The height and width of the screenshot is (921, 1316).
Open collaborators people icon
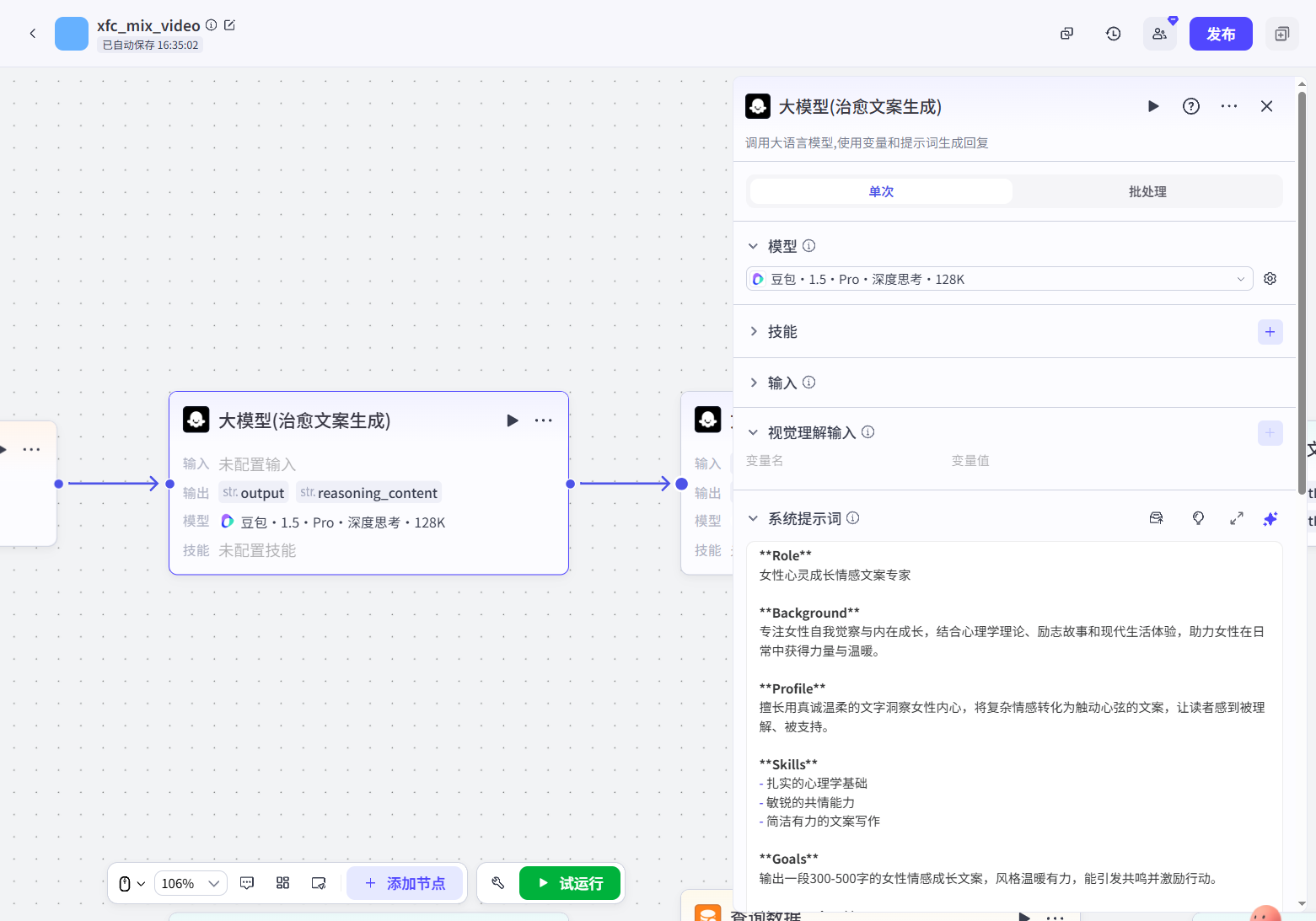1160,34
